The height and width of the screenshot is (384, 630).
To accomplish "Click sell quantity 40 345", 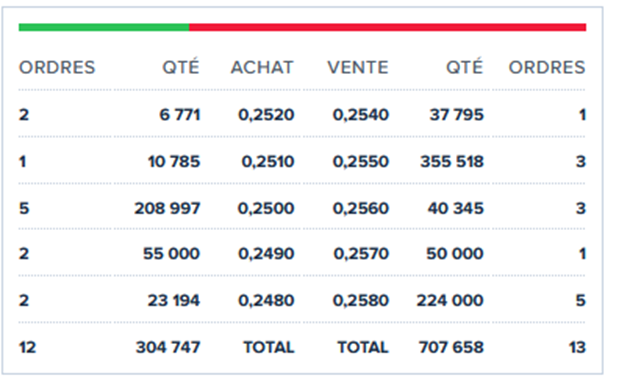I will tap(456, 208).
